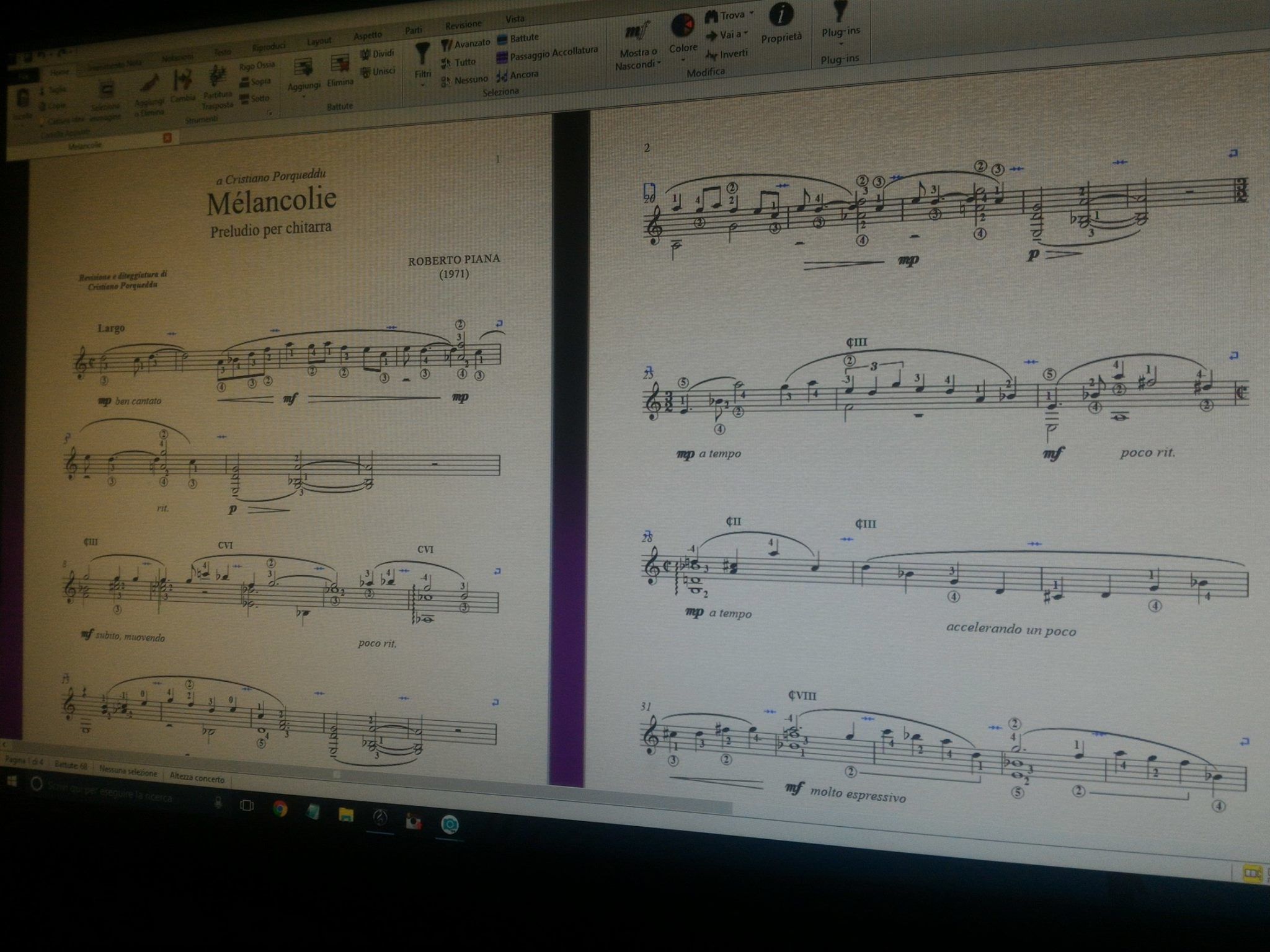This screenshot has height=952, width=1270.
Task: Click 'Battute: 68' in status bar
Action: pos(71,766)
